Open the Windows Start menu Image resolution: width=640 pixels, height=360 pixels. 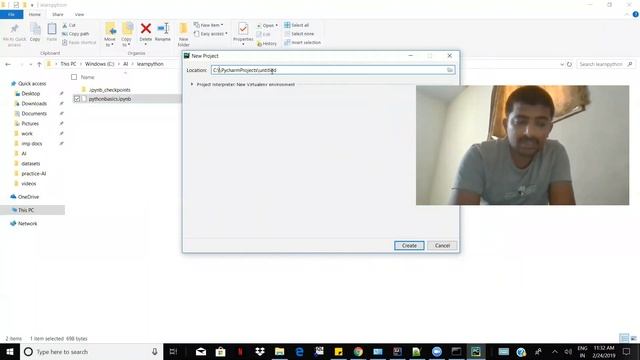coord(10,351)
